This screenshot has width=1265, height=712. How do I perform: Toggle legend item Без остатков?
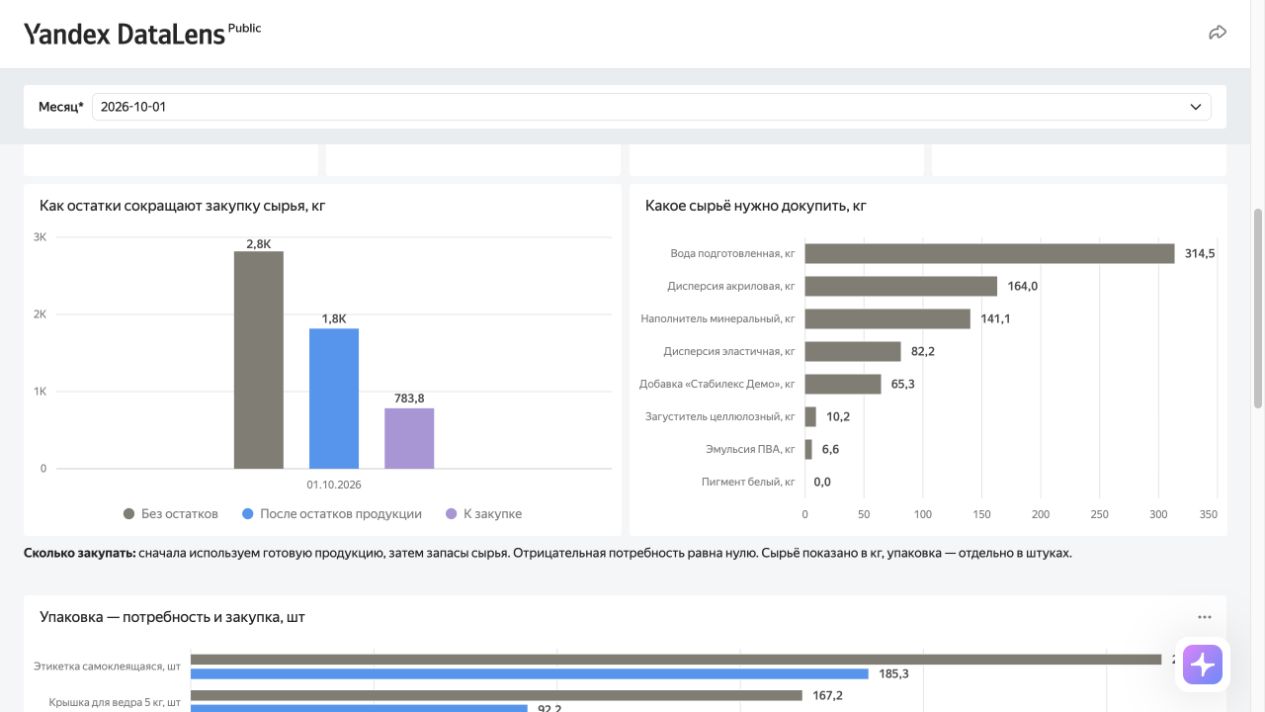pos(170,514)
